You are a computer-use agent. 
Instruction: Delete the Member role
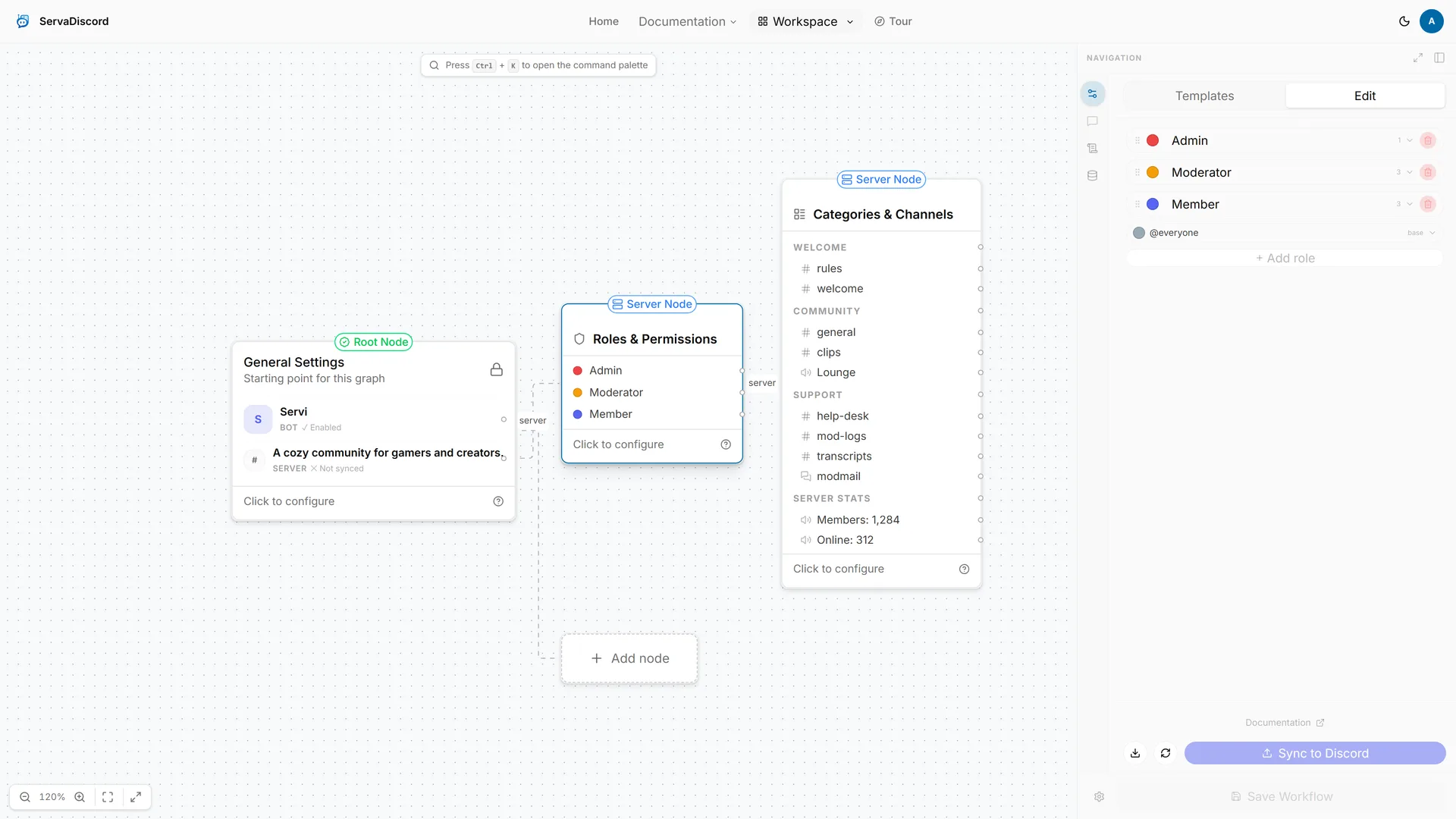1427,204
